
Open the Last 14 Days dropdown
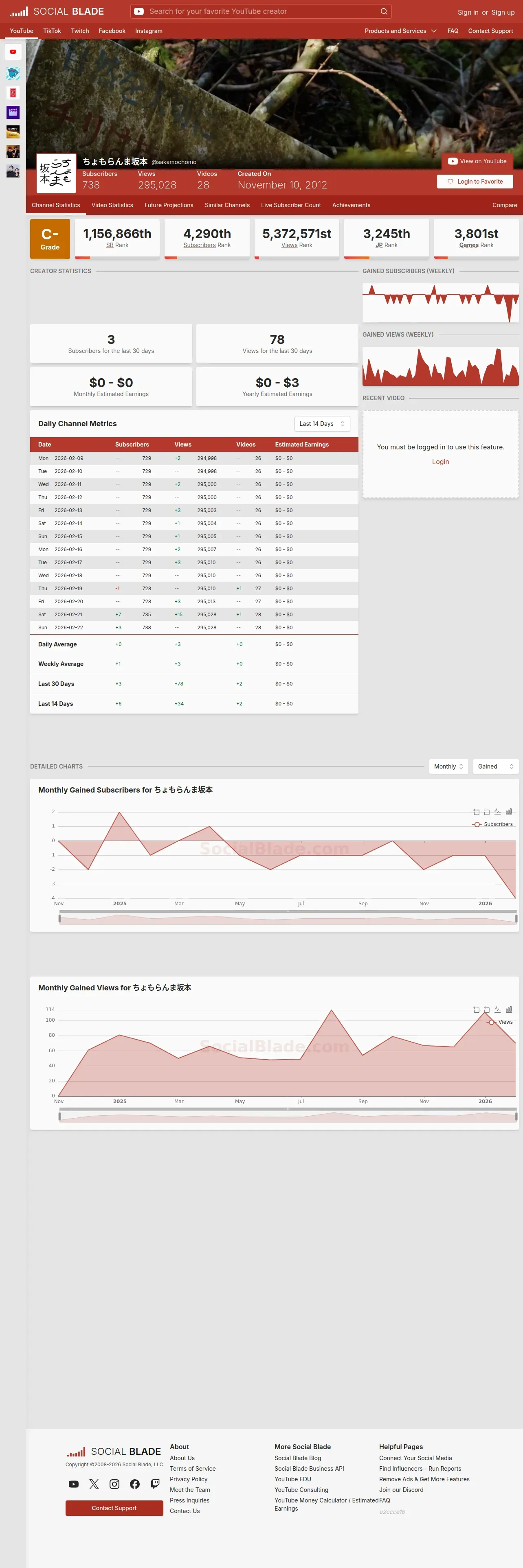pos(322,424)
